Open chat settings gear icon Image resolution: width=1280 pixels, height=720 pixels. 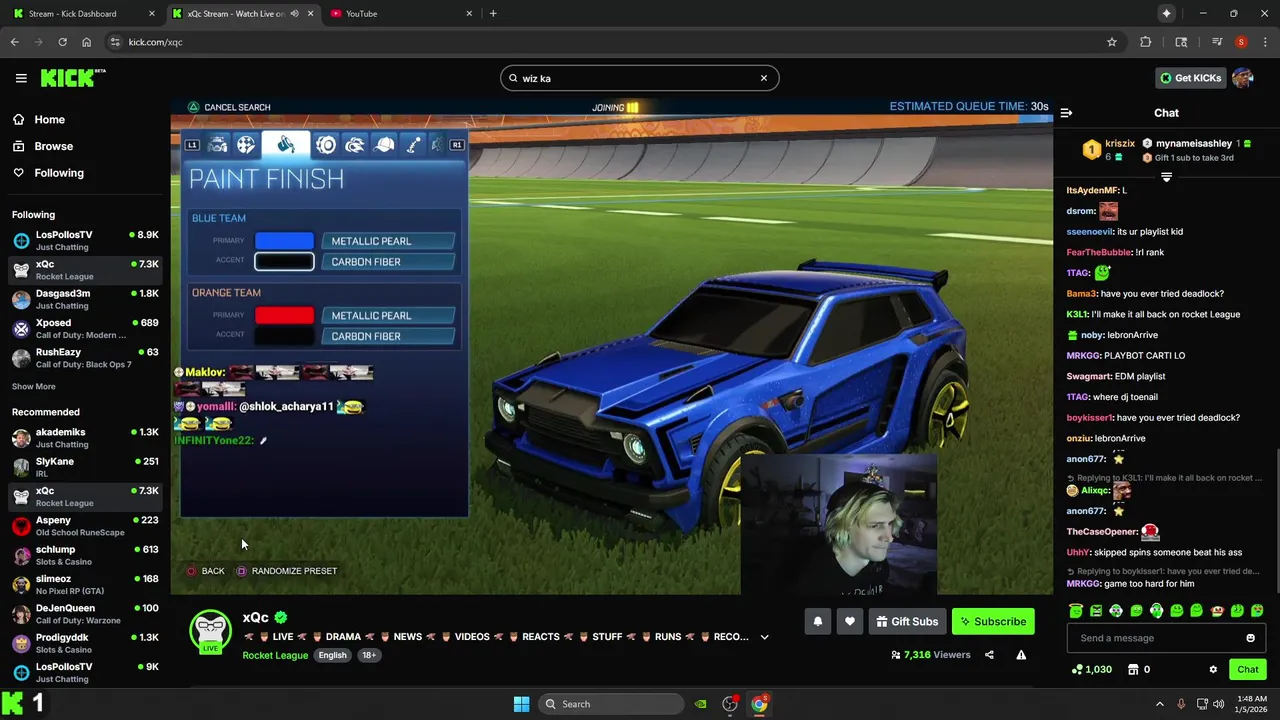point(1213,669)
